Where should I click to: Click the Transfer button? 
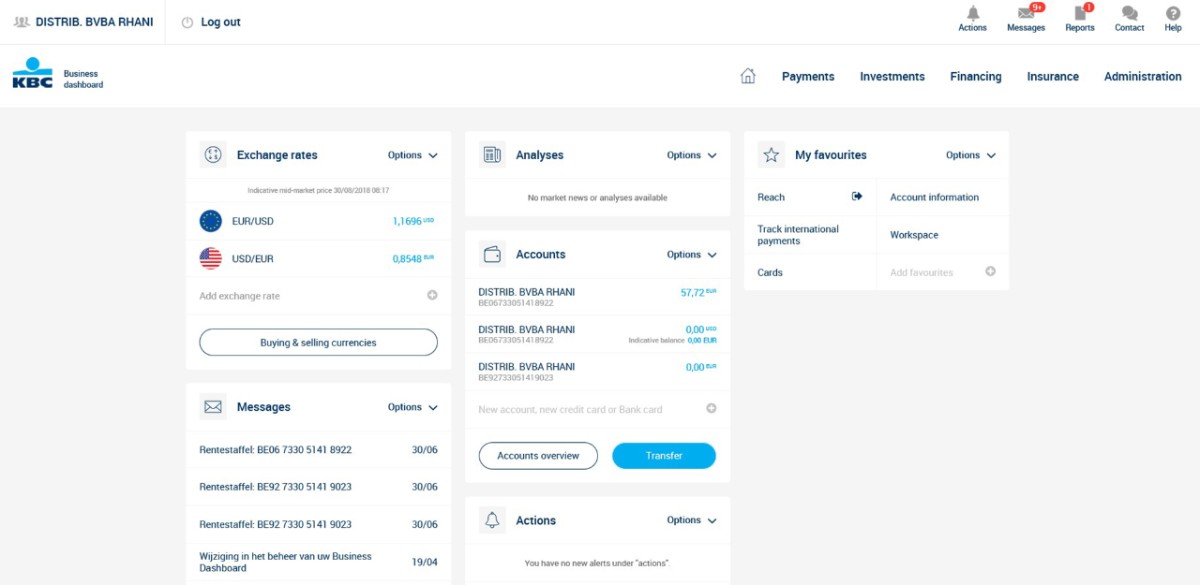[663, 455]
